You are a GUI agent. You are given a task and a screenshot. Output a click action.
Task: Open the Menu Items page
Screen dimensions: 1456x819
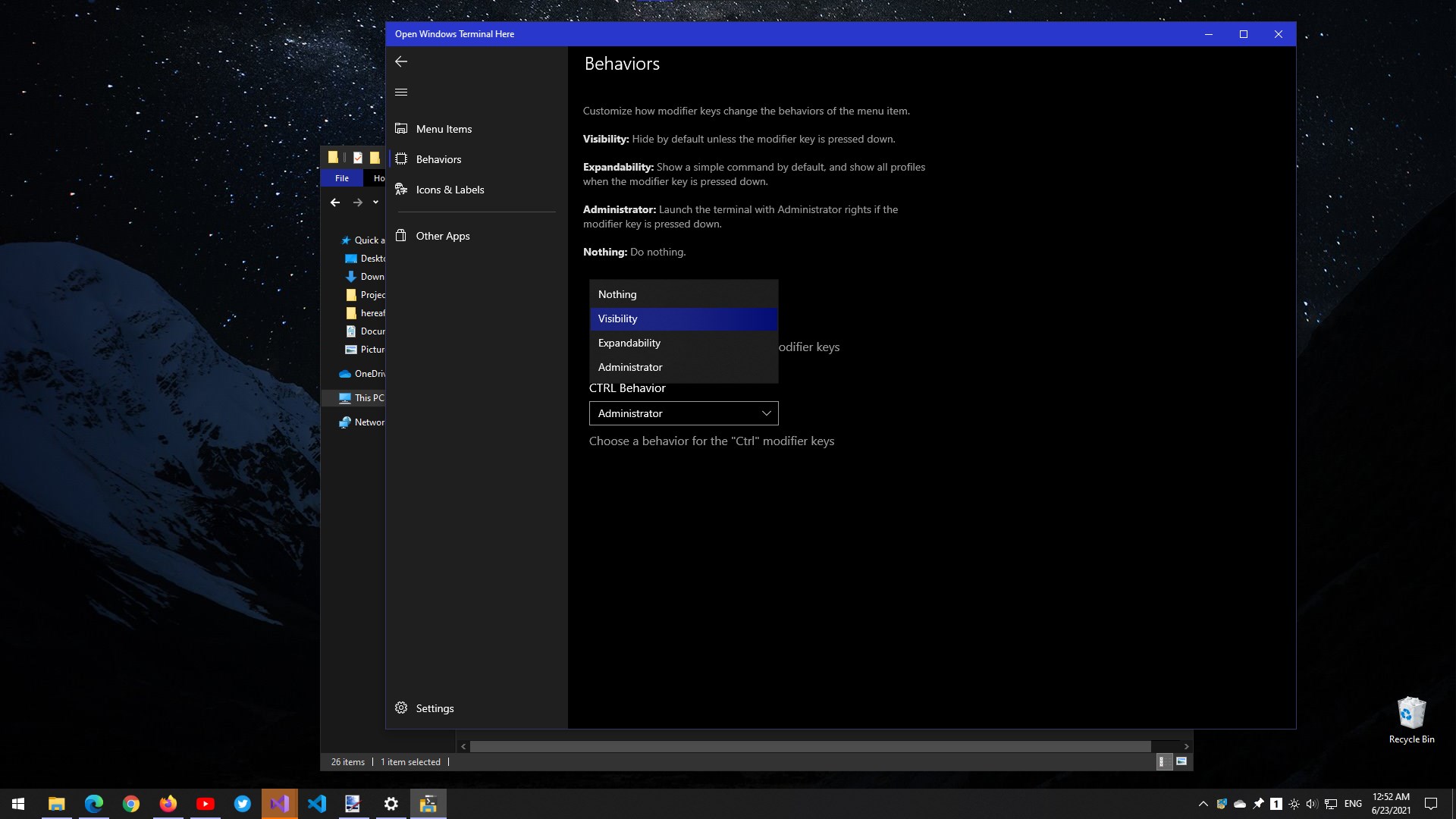pos(444,129)
